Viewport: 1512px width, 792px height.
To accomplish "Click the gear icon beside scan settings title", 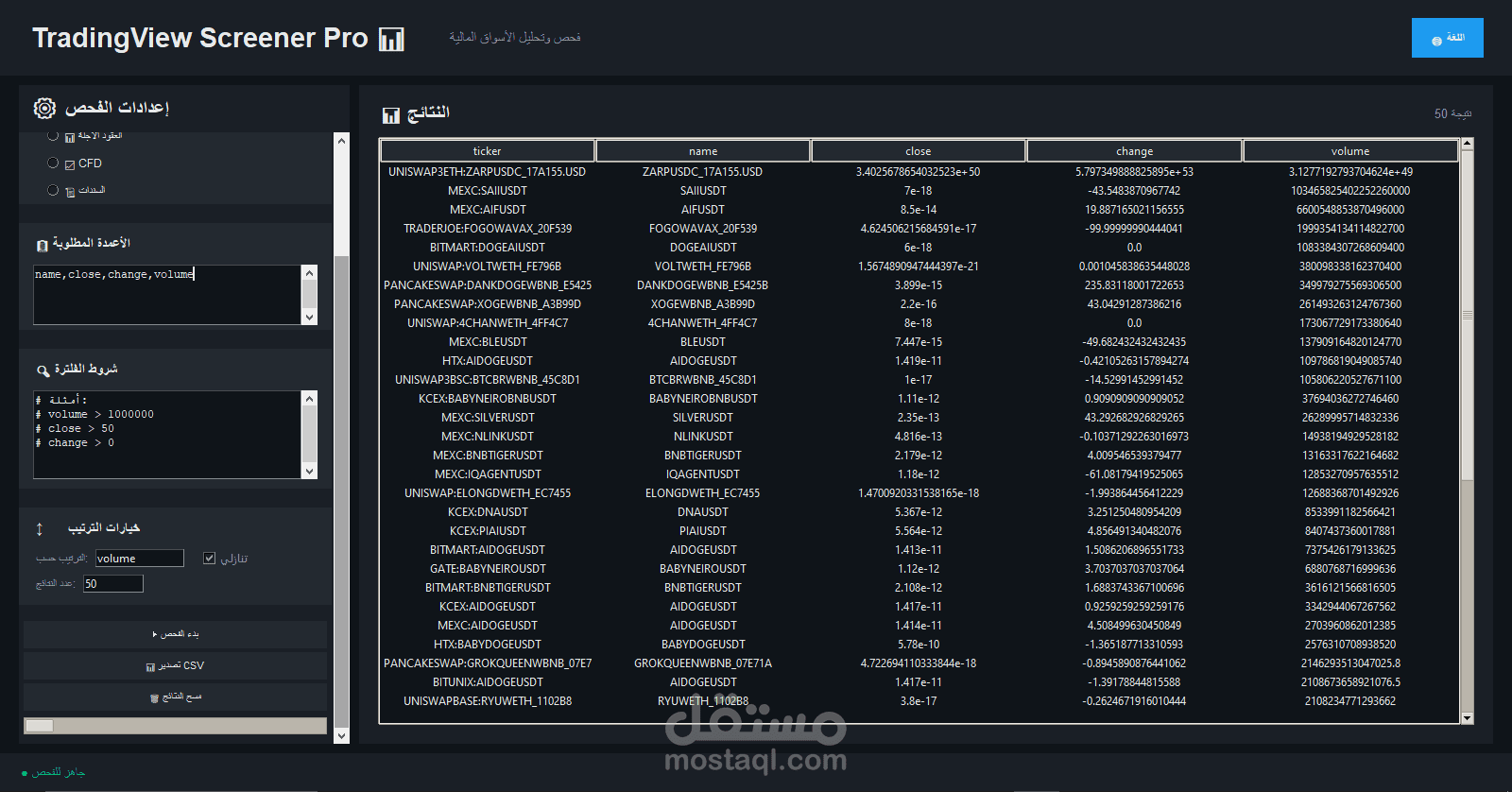I will click(44, 108).
